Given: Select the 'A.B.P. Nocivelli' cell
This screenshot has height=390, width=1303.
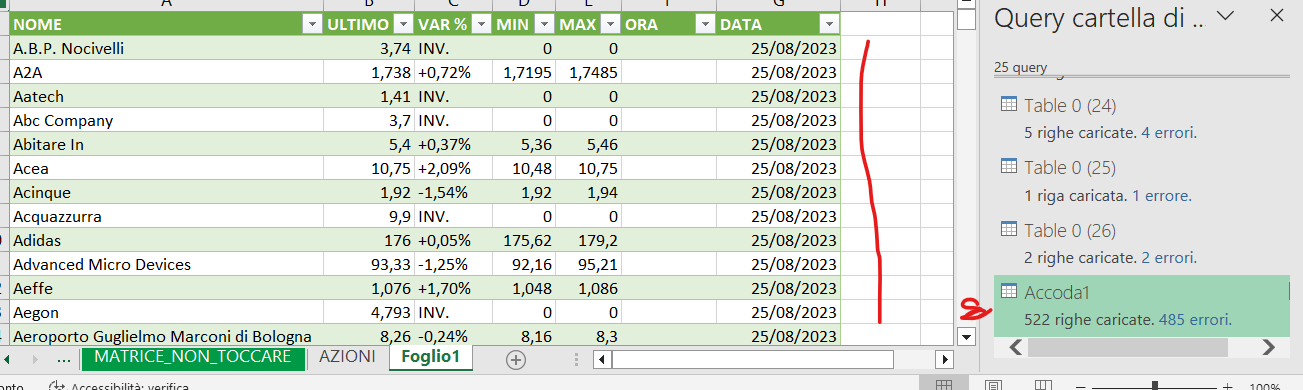Looking at the screenshot, I should tap(166, 48).
